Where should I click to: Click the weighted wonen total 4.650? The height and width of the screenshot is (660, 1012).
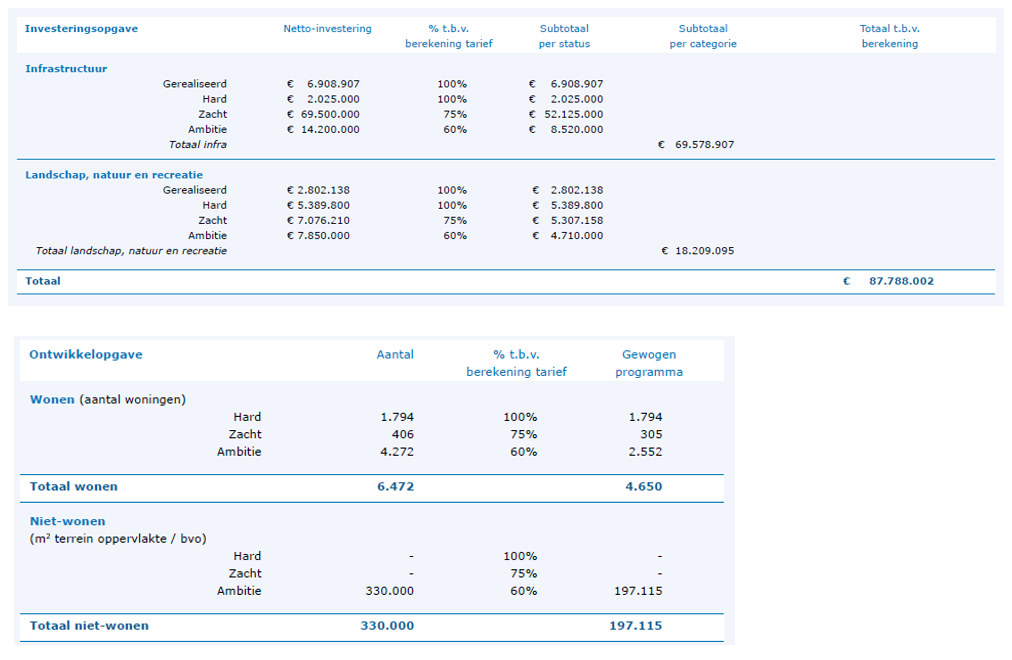pyautogui.click(x=644, y=487)
